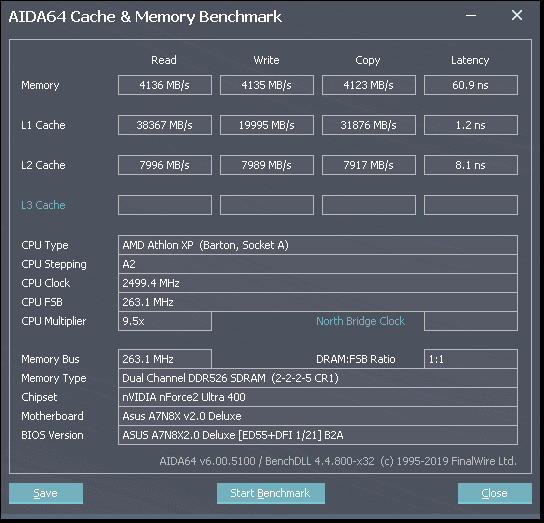Click L1 Cache Latency 1.2 ns

[471, 125]
